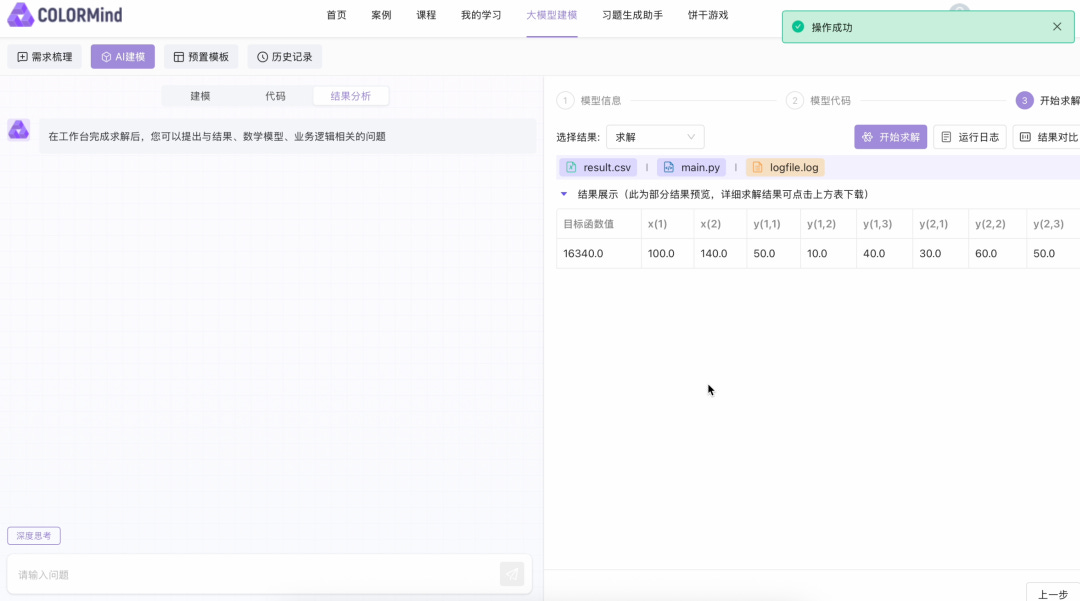Open 我的学习 page

(481, 15)
